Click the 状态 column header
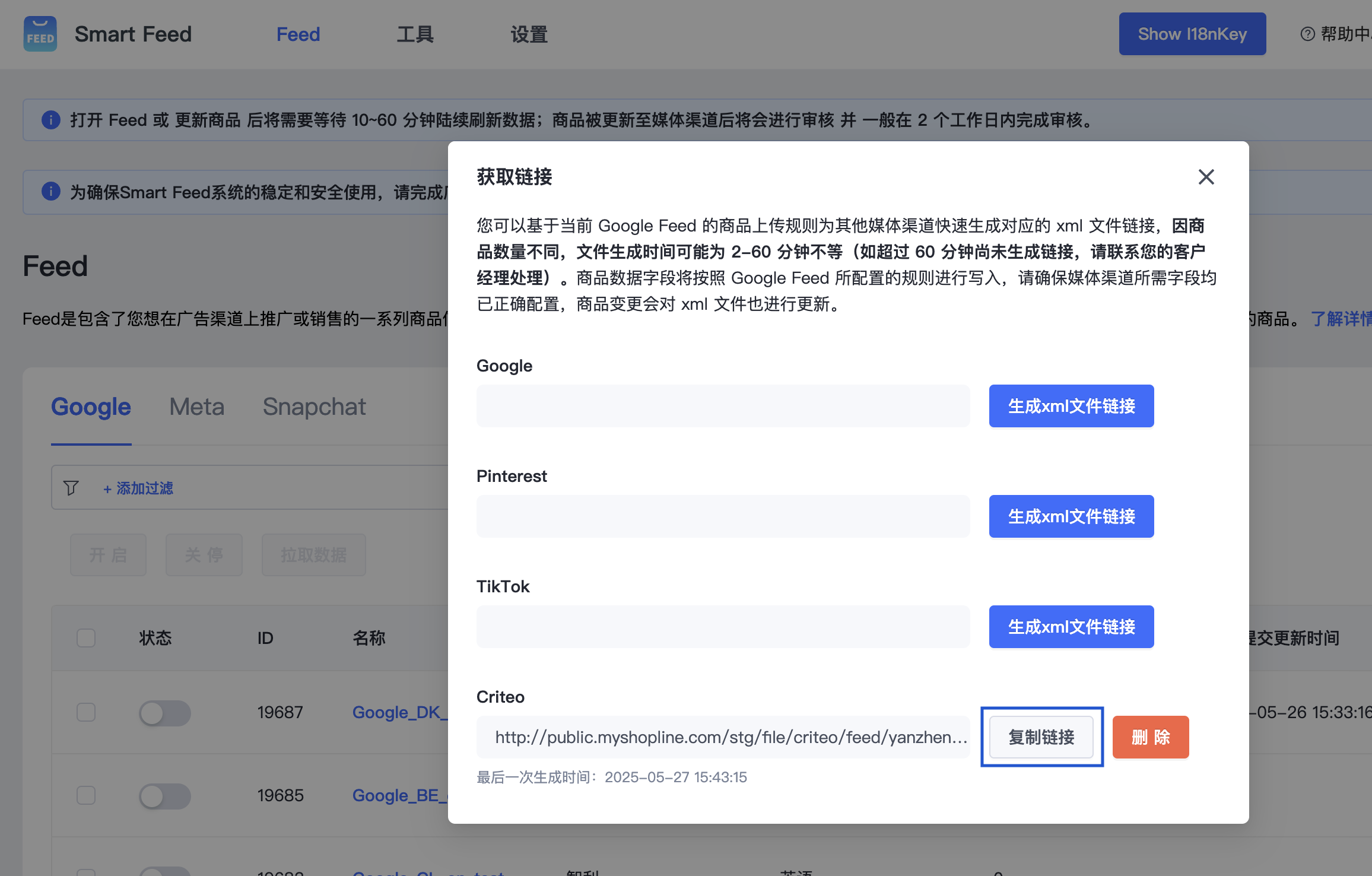This screenshot has height=876, width=1372. coord(155,638)
